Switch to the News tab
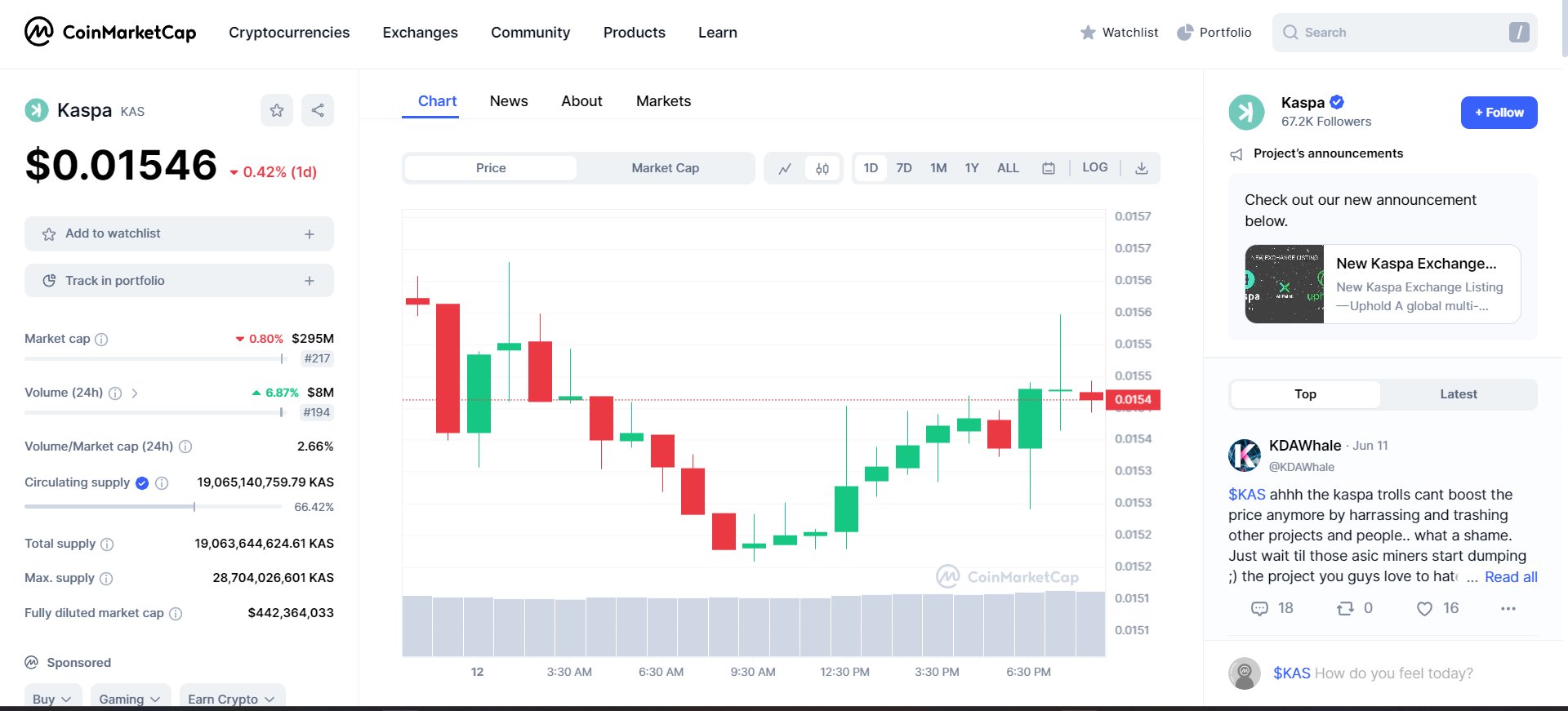1568x711 pixels. (509, 101)
